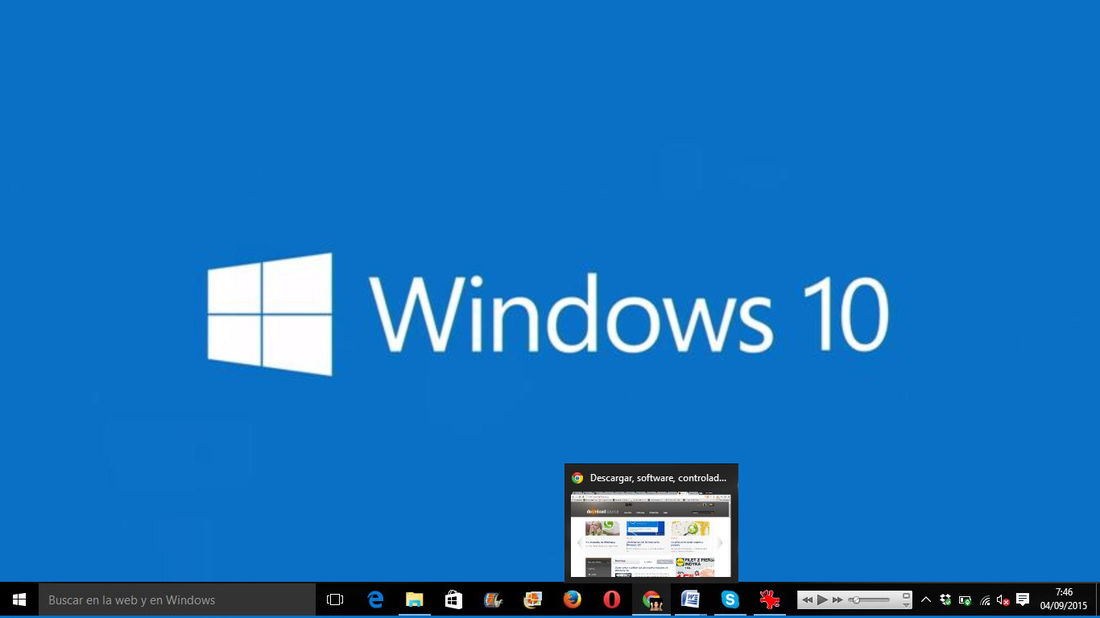Click the 'Buscar en la web y en Windows' search box
Viewport: 1100px width, 618px height.
tap(177, 600)
